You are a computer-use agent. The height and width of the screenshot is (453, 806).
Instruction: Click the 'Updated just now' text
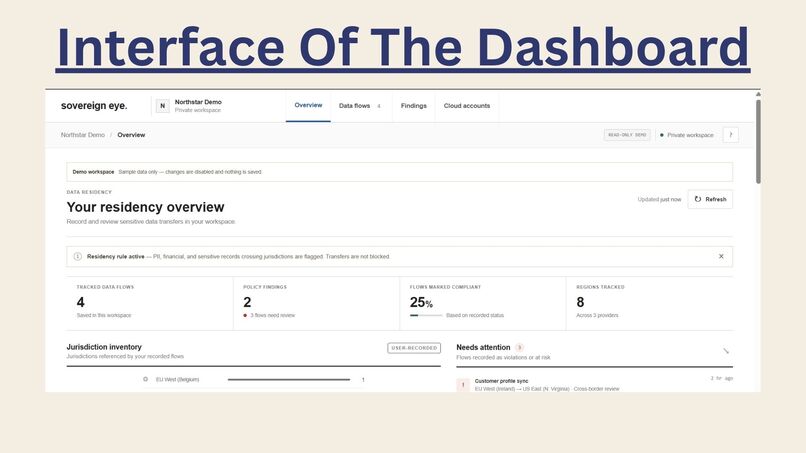[x=659, y=200]
